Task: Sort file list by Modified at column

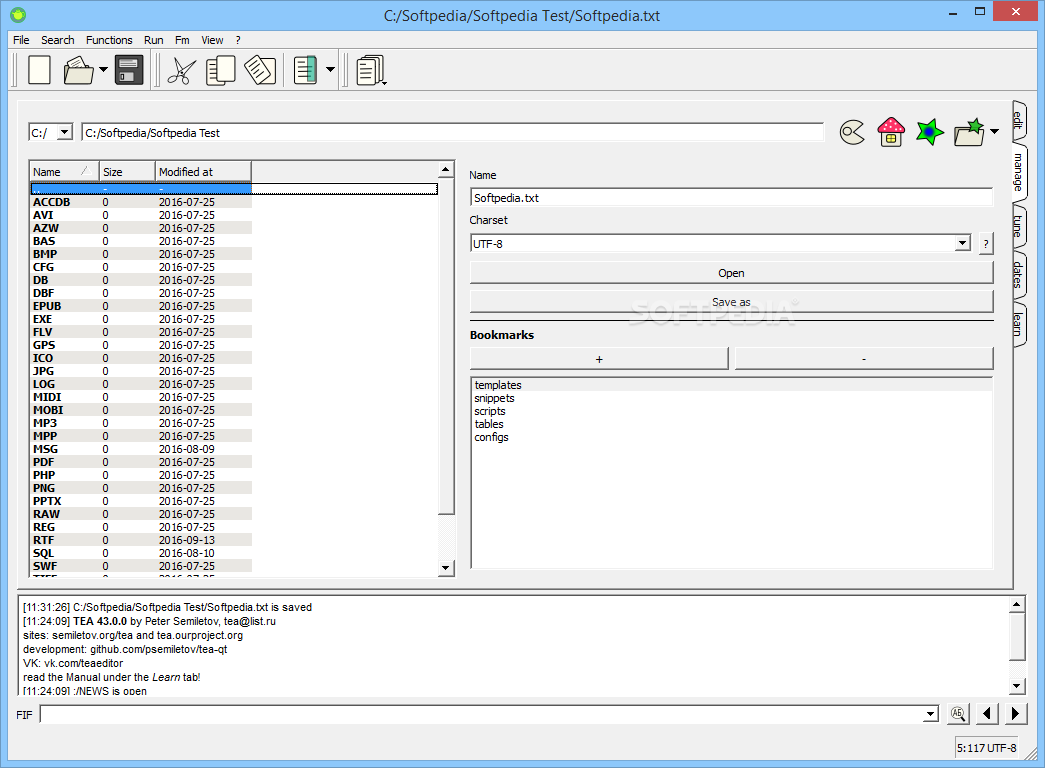Action: pyautogui.click(x=203, y=172)
